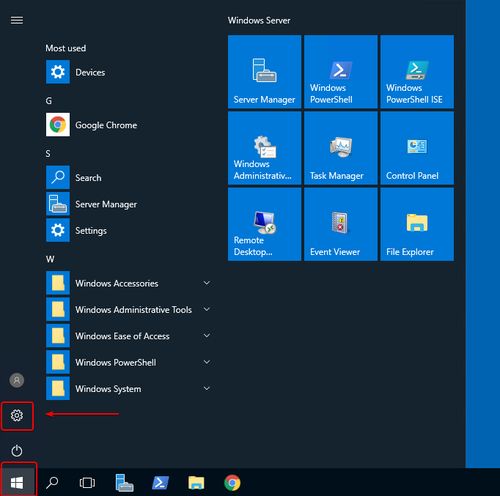Screen dimensions: 500x496
Task: Open Task View from the taskbar
Action: click(x=87, y=483)
